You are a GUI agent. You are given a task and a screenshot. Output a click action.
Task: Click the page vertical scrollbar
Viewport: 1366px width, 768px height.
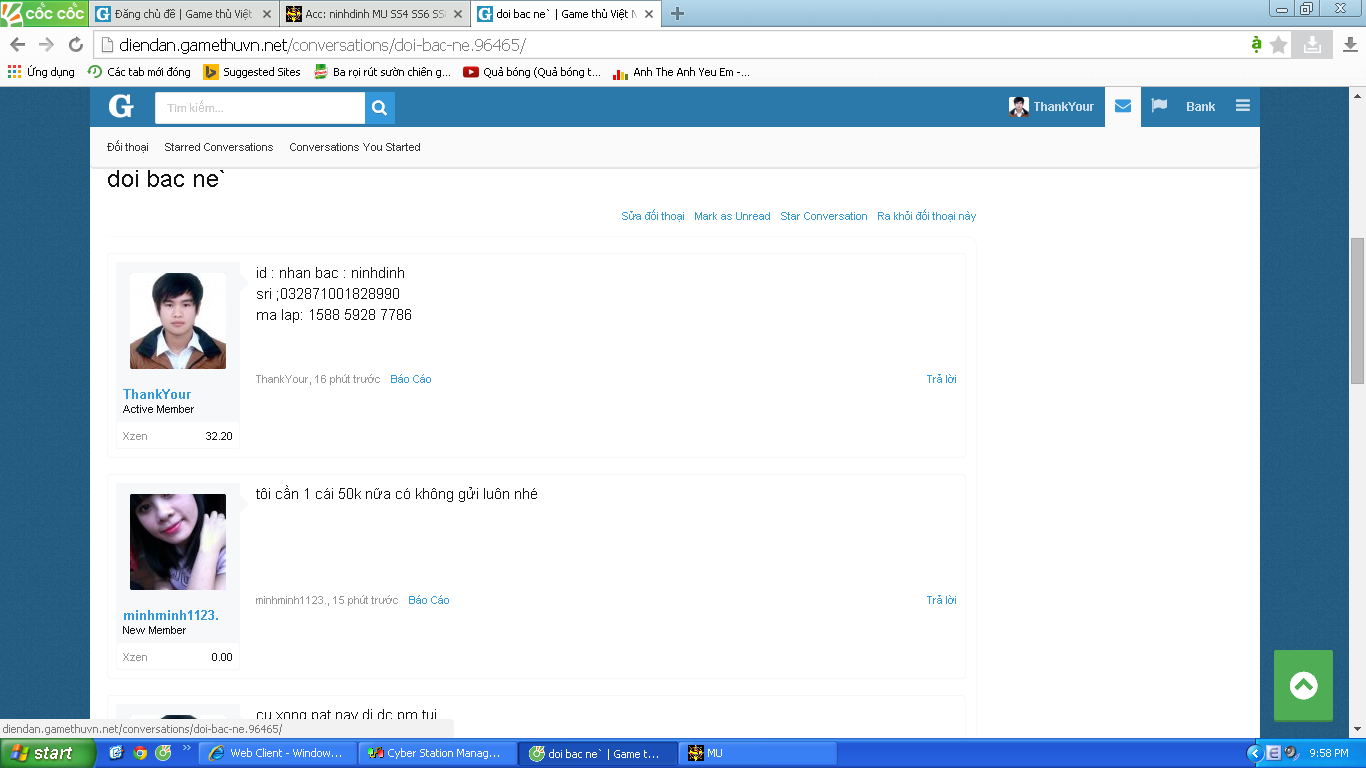(1357, 310)
